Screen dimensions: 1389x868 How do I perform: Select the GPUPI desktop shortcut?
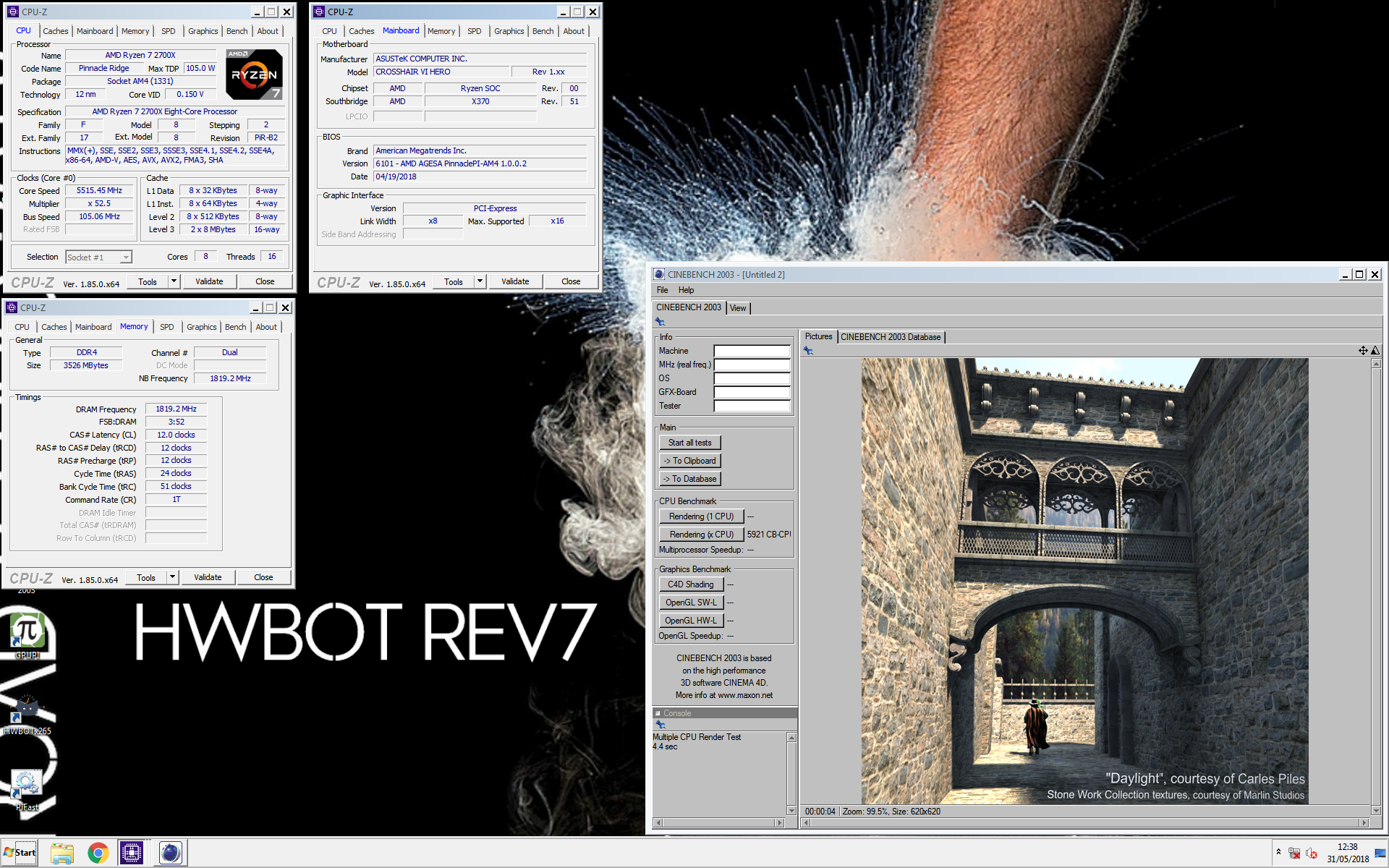(x=27, y=635)
